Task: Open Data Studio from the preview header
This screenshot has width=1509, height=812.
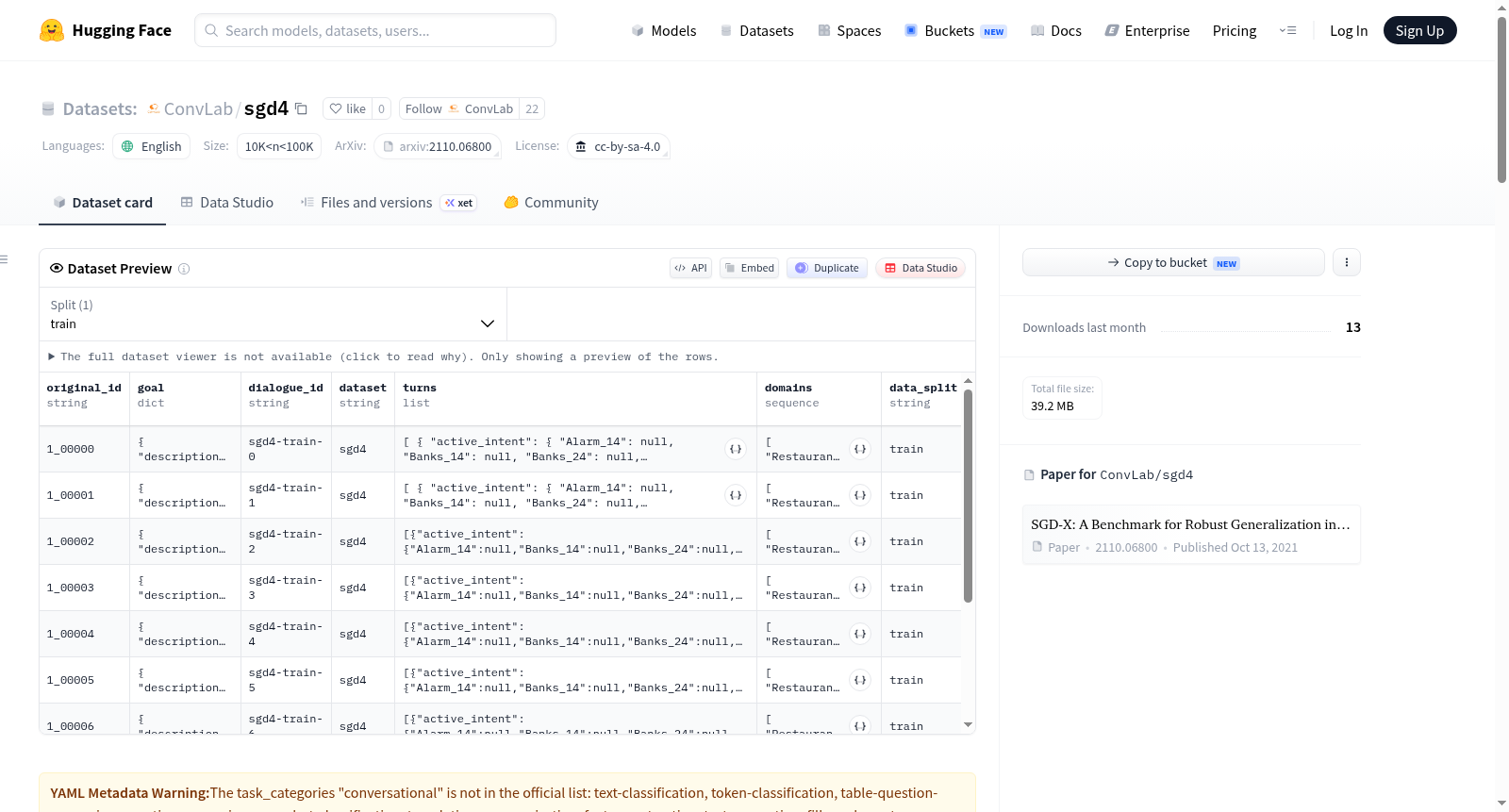Action: click(920, 268)
